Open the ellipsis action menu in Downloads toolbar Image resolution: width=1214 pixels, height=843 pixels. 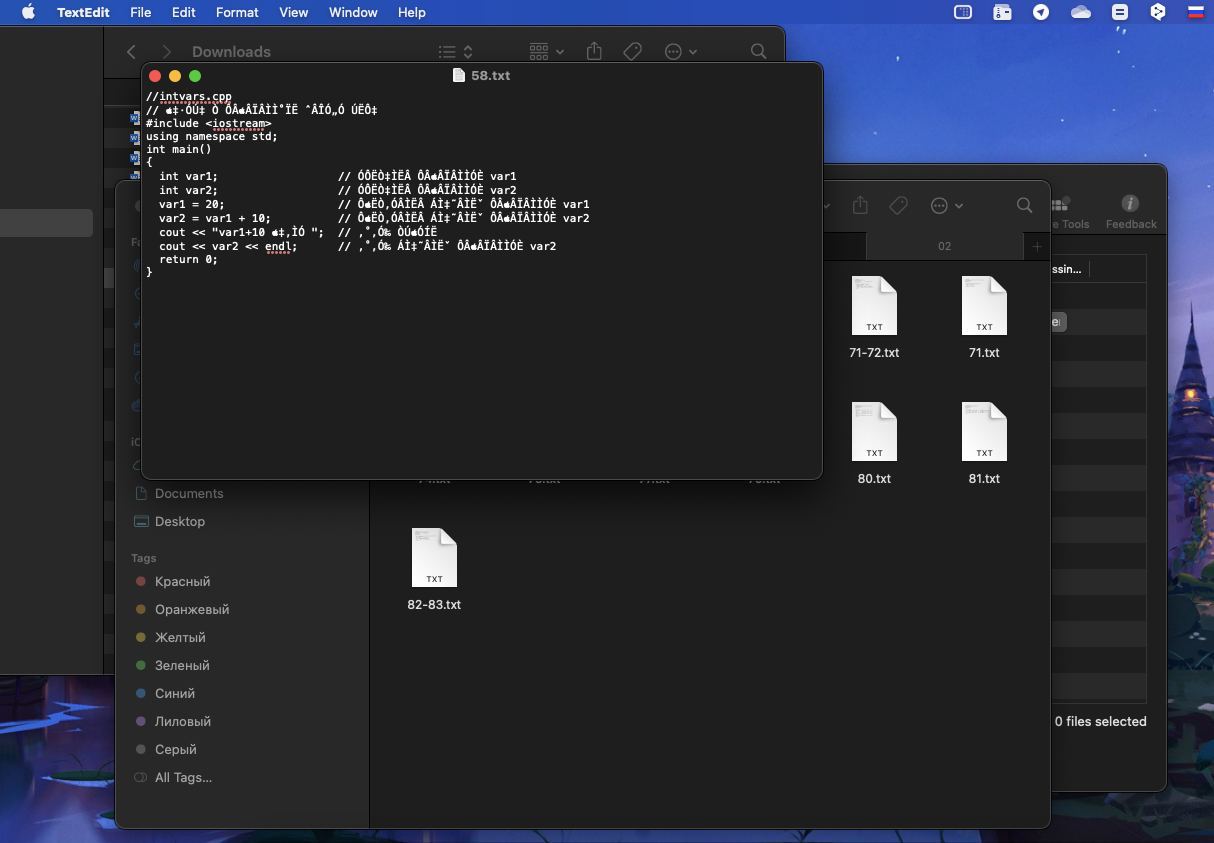tap(680, 51)
